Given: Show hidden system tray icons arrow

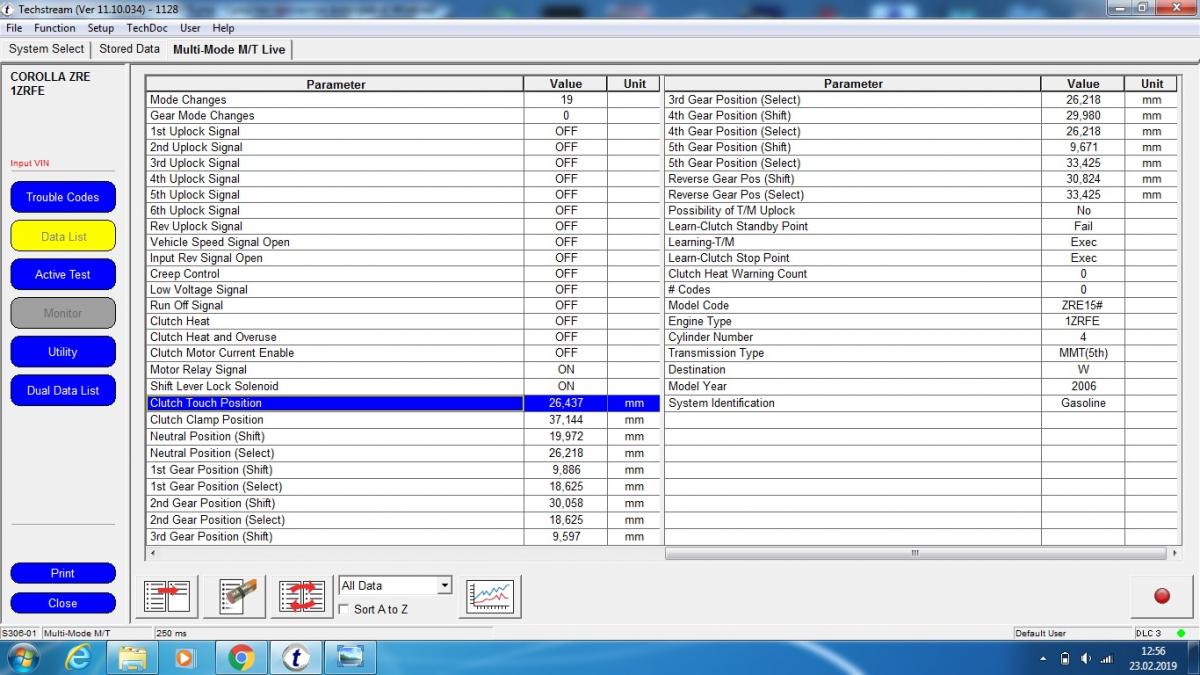Looking at the screenshot, I should coord(1043,658).
